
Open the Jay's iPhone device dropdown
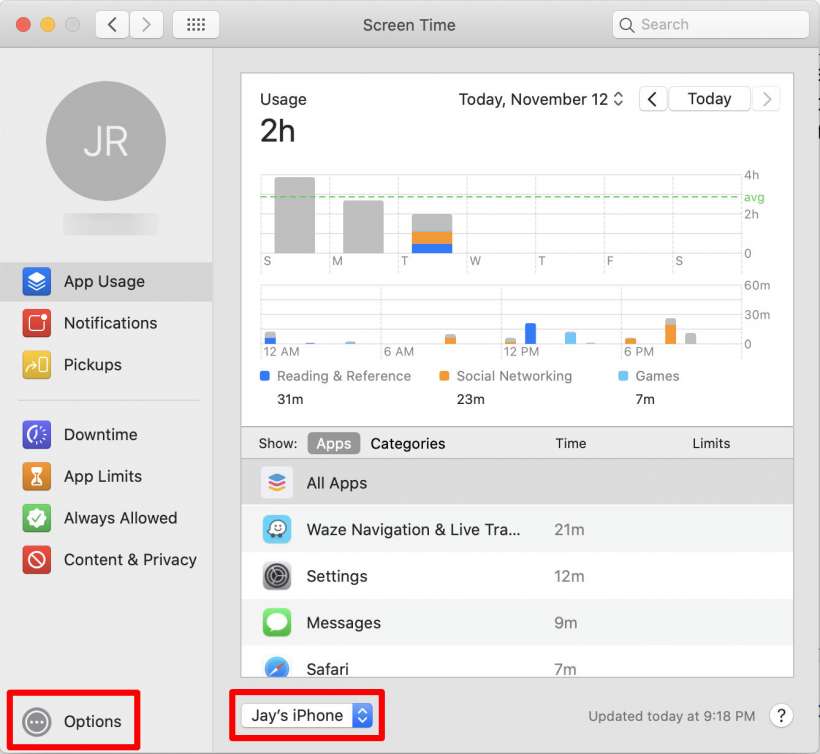(307, 715)
